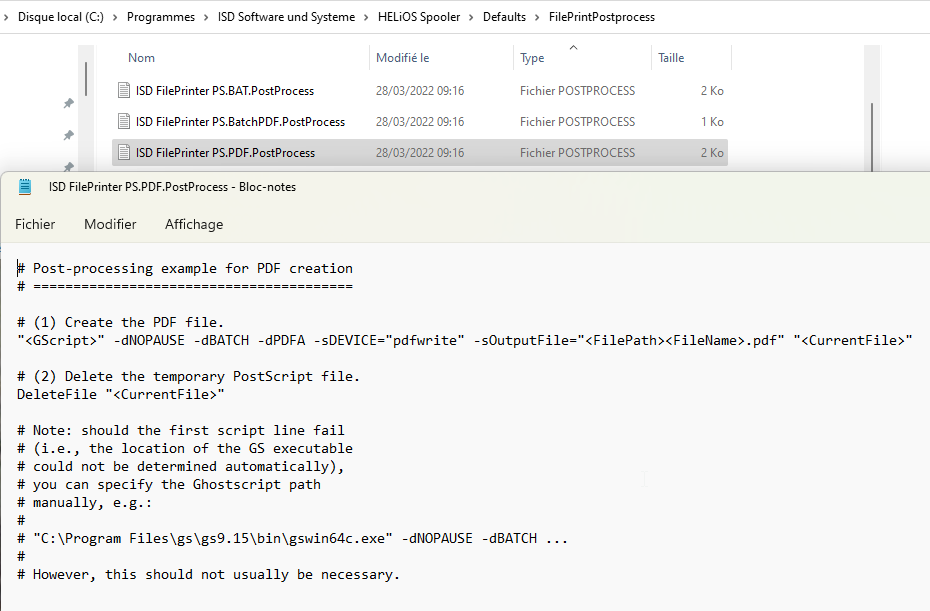Expand the chevron after "Defaults" breadcrumb
This screenshot has width=930, height=611.
(539, 17)
